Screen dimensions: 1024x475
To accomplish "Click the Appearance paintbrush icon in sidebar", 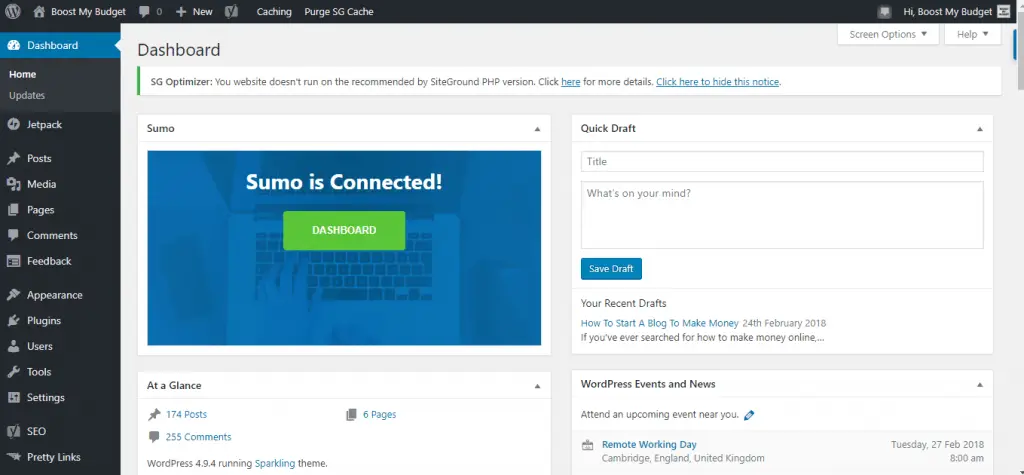I will point(14,295).
